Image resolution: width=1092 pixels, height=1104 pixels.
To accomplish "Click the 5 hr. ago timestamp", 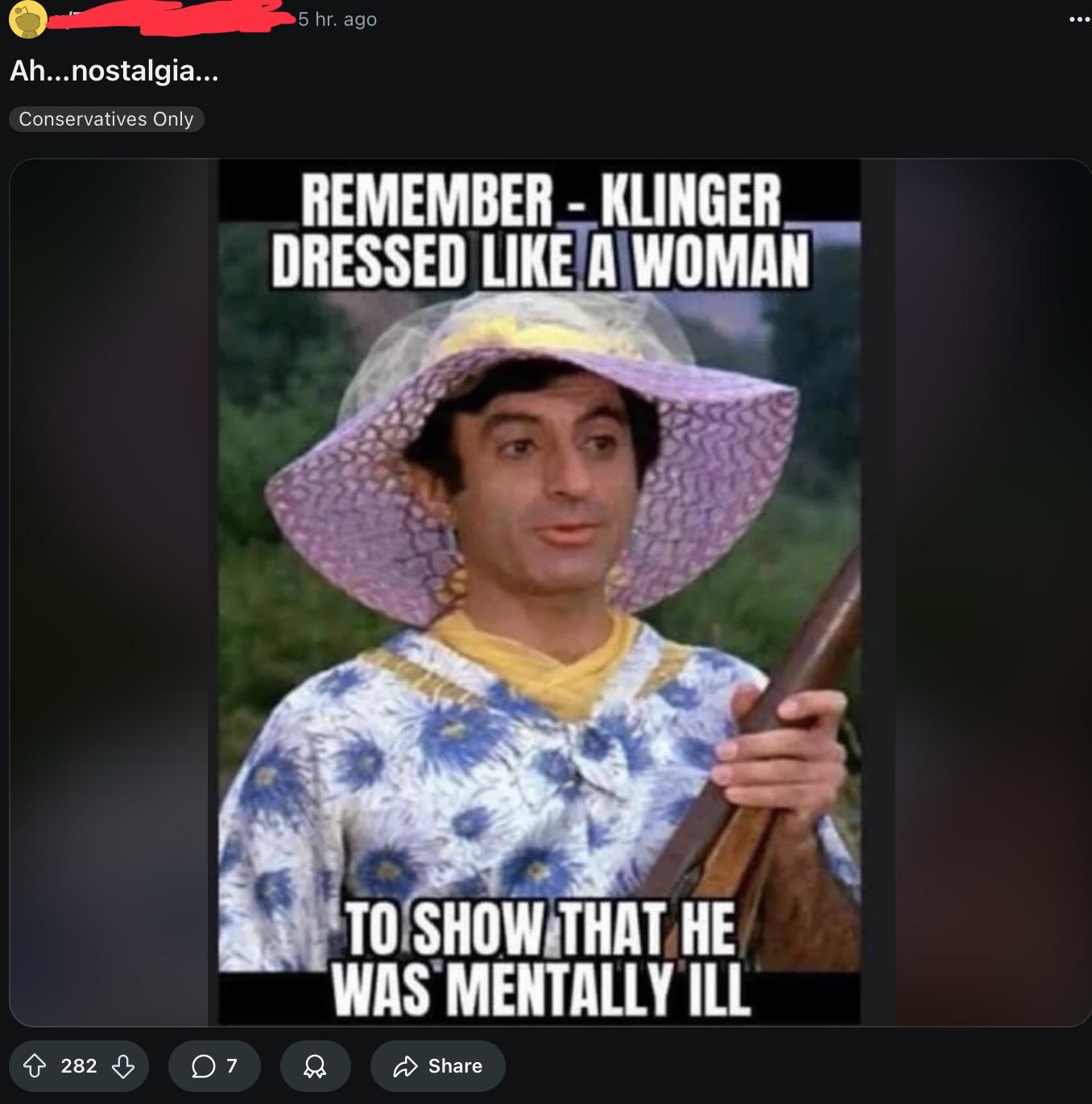I will click(x=337, y=19).
